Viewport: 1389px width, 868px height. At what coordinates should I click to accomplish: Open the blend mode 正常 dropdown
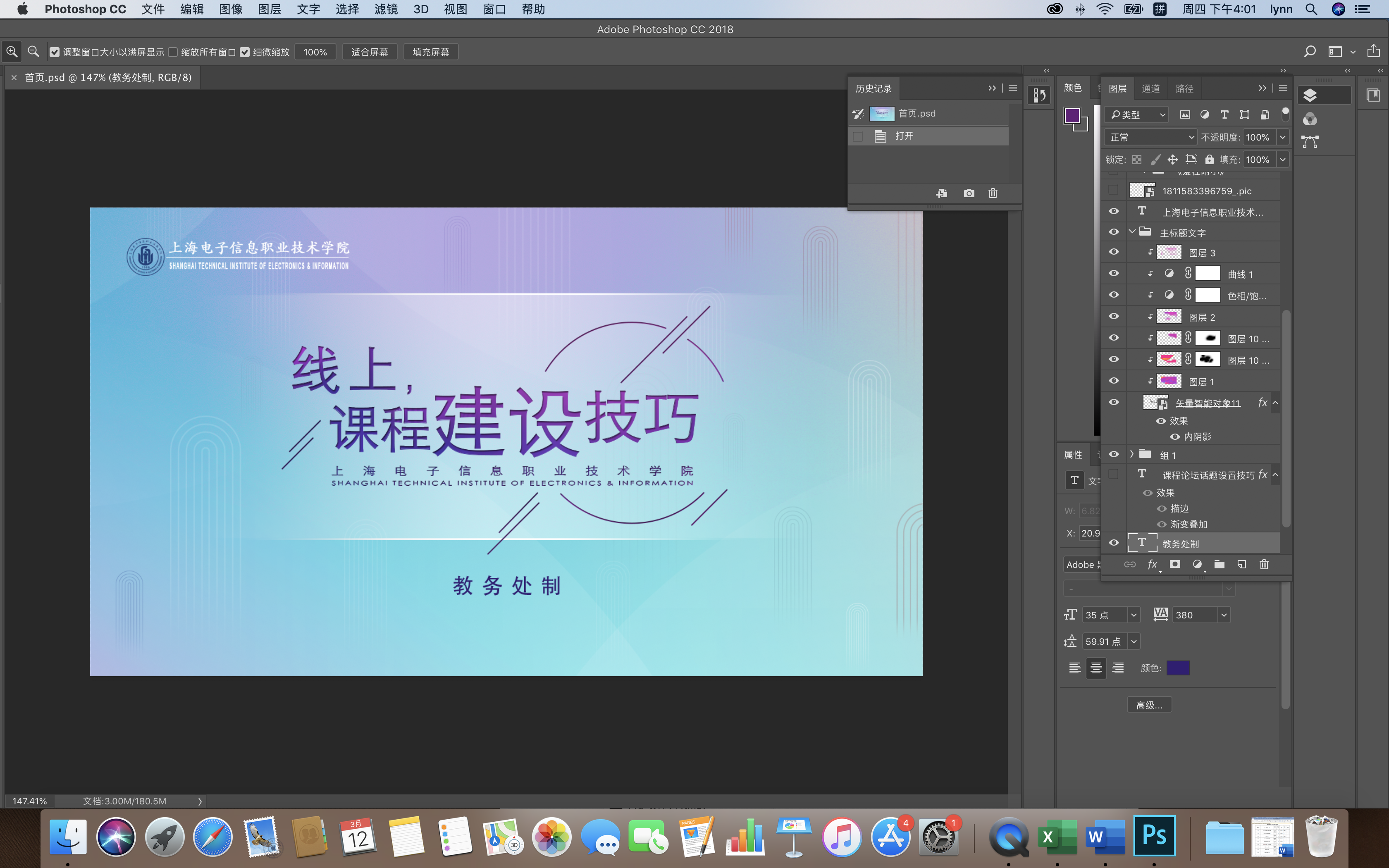[x=1150, y=137]
